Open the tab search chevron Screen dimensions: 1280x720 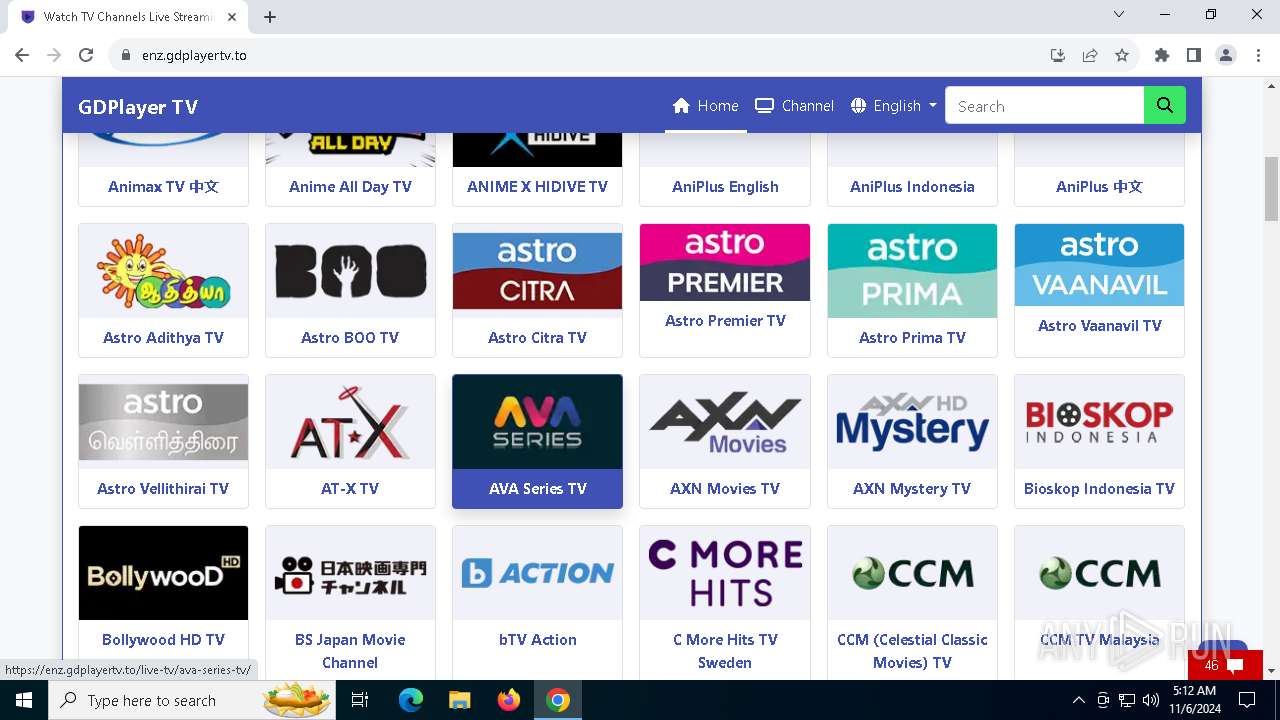[x=1119, y=15]
